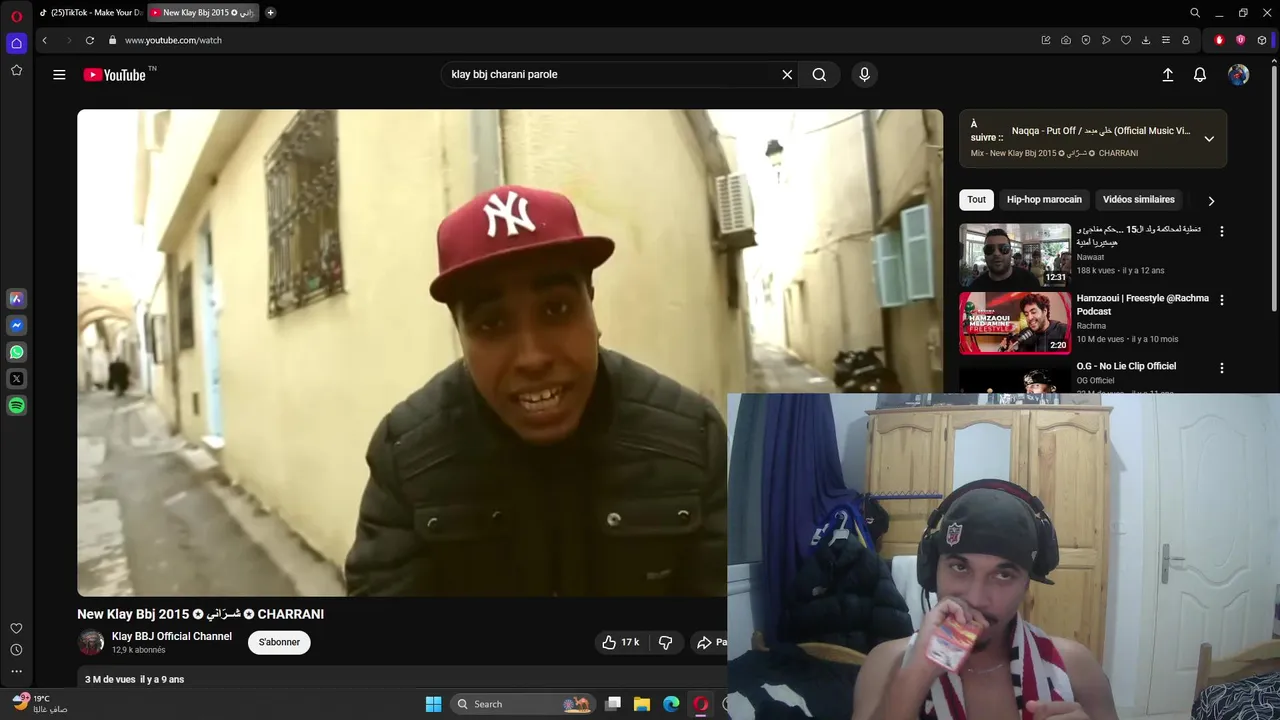
Task: Open Microsoft Edge from taskbar
Action: point(671,704)
